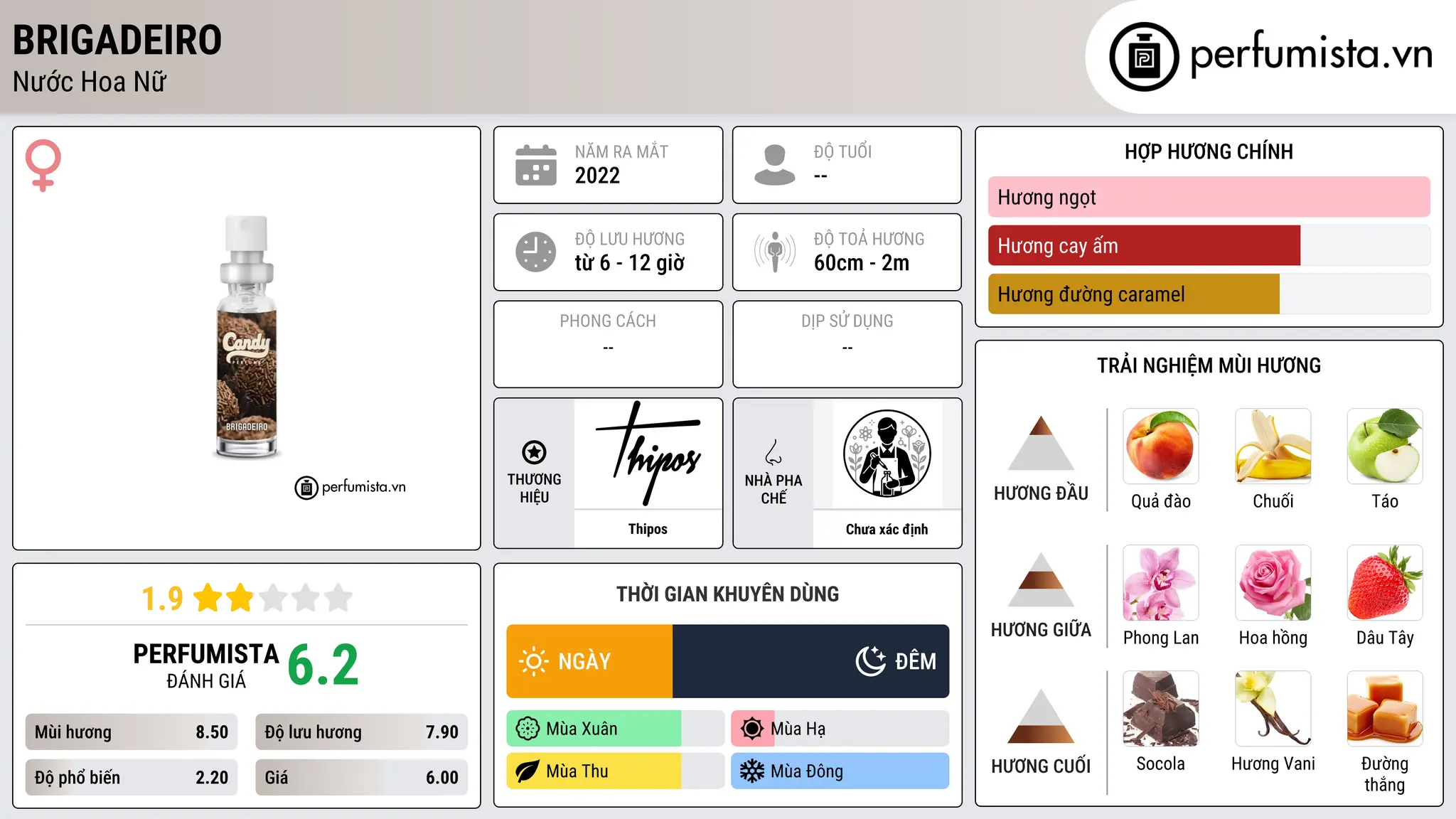Click the middle notes pyramid icon

(1041, 579)
